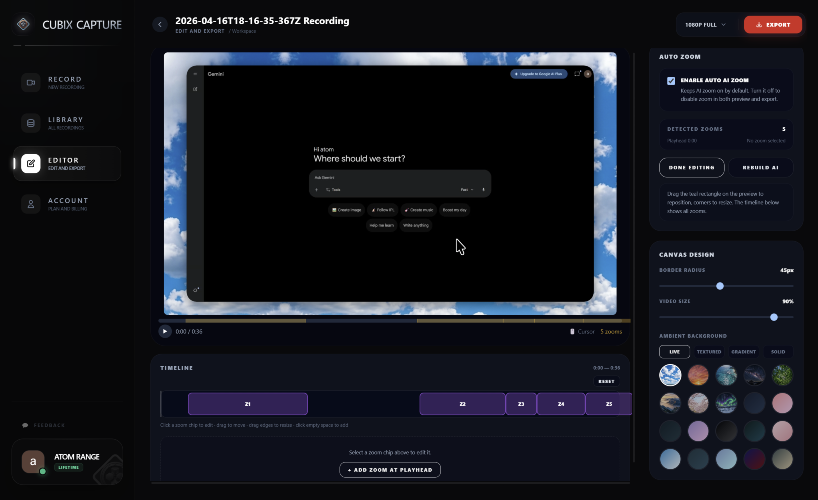Open the Record section in sidebar
This screenshot has height=500, width=818.
point(67,82)
